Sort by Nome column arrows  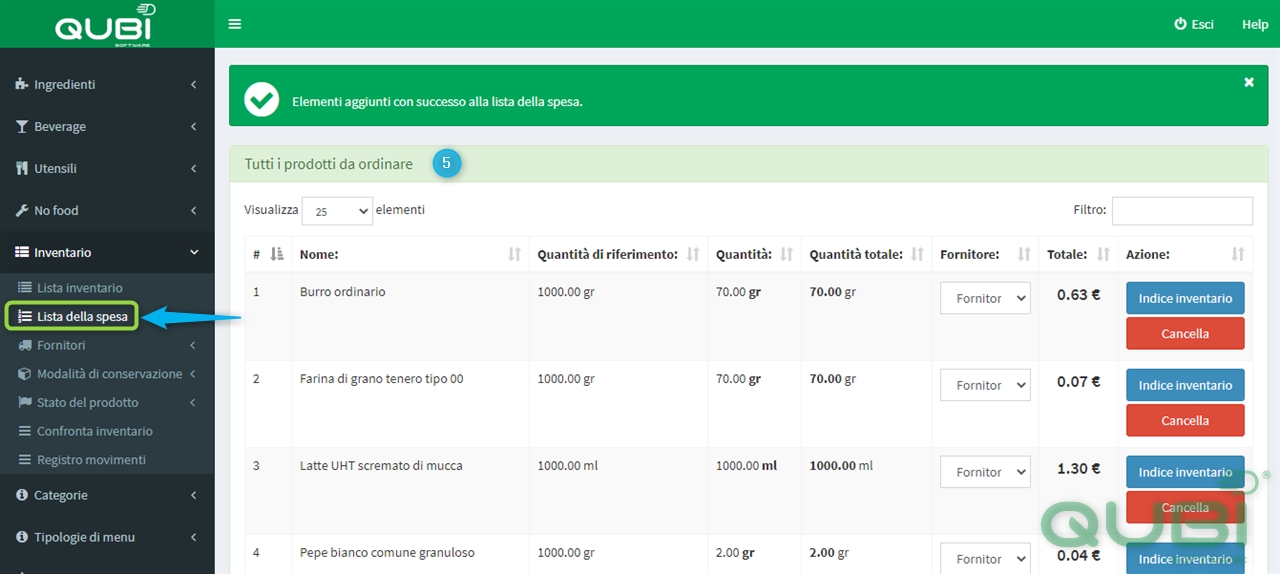(514, 255)
